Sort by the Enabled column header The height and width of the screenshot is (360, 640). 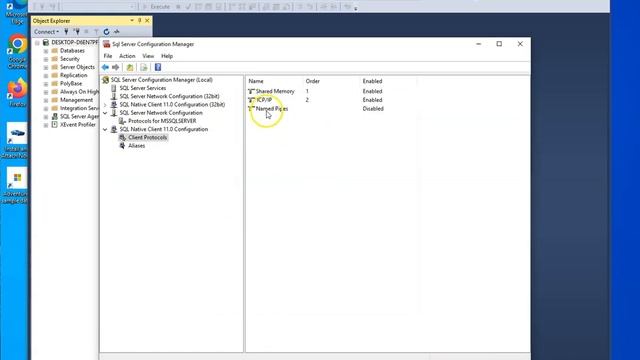coord(372,81)
